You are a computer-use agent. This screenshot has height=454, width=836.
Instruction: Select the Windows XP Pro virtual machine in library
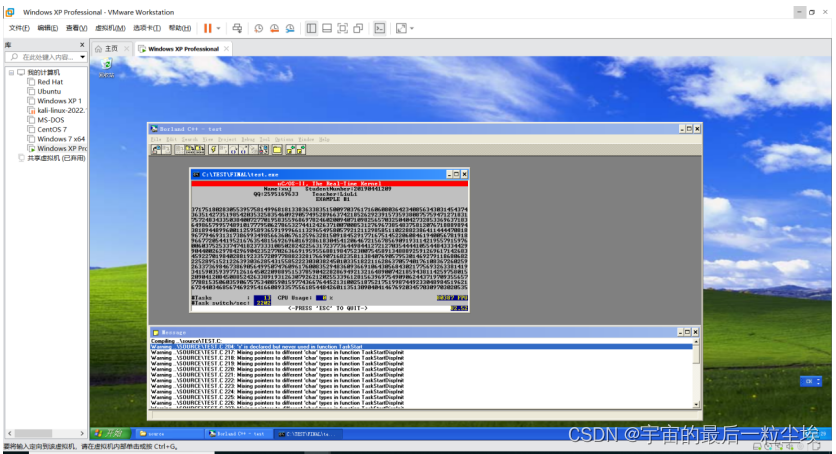tap(57, 149)
